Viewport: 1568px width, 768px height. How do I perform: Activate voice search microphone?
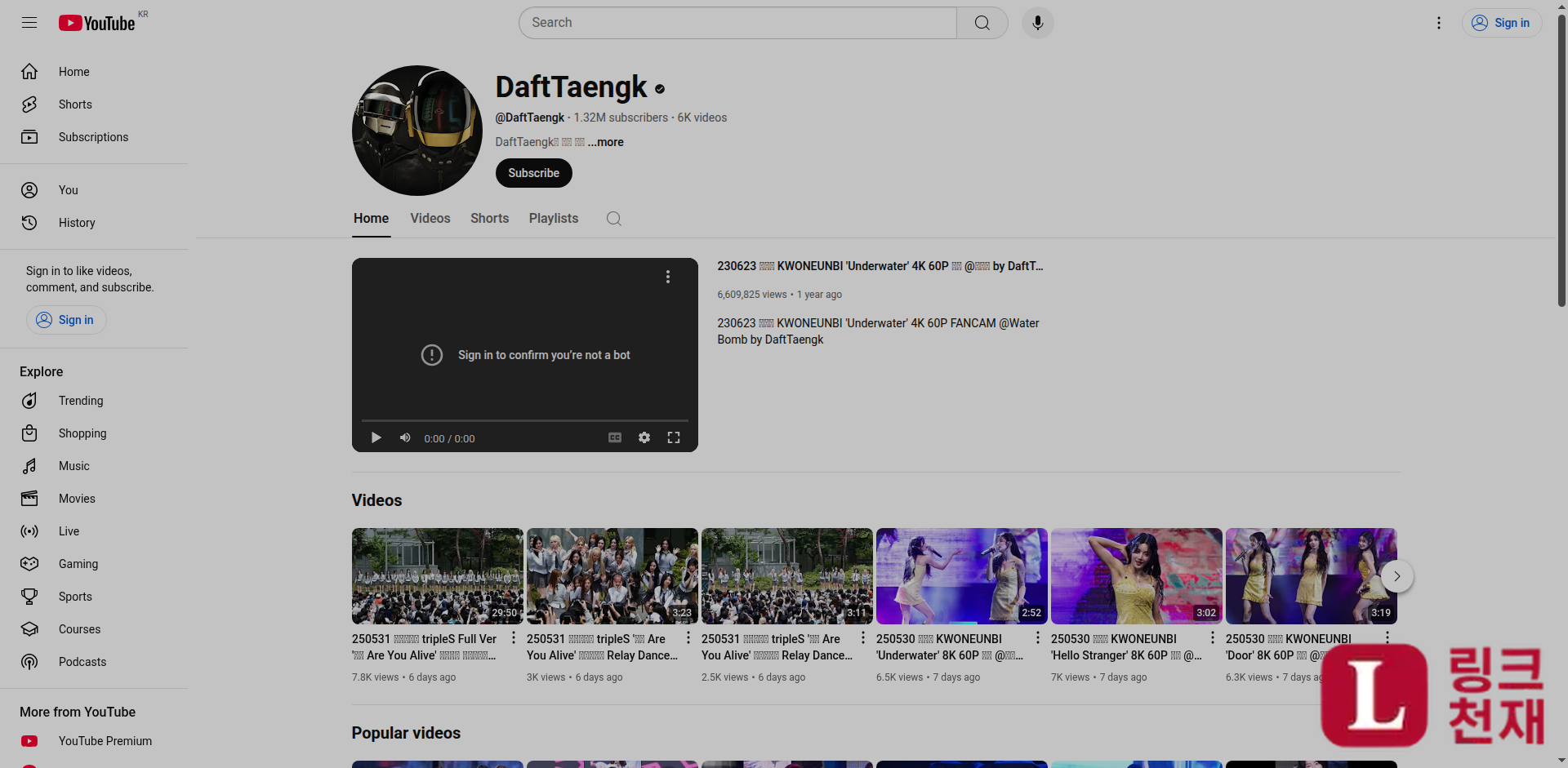tap(1038, 23)
